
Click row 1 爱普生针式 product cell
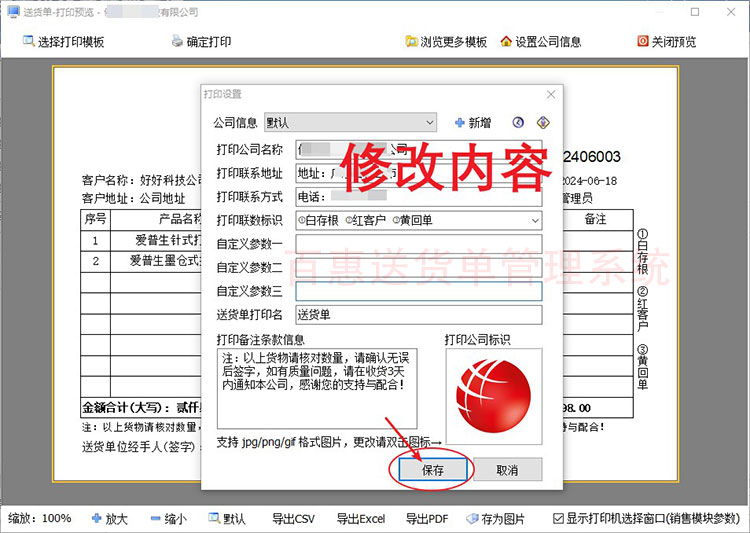156,240
